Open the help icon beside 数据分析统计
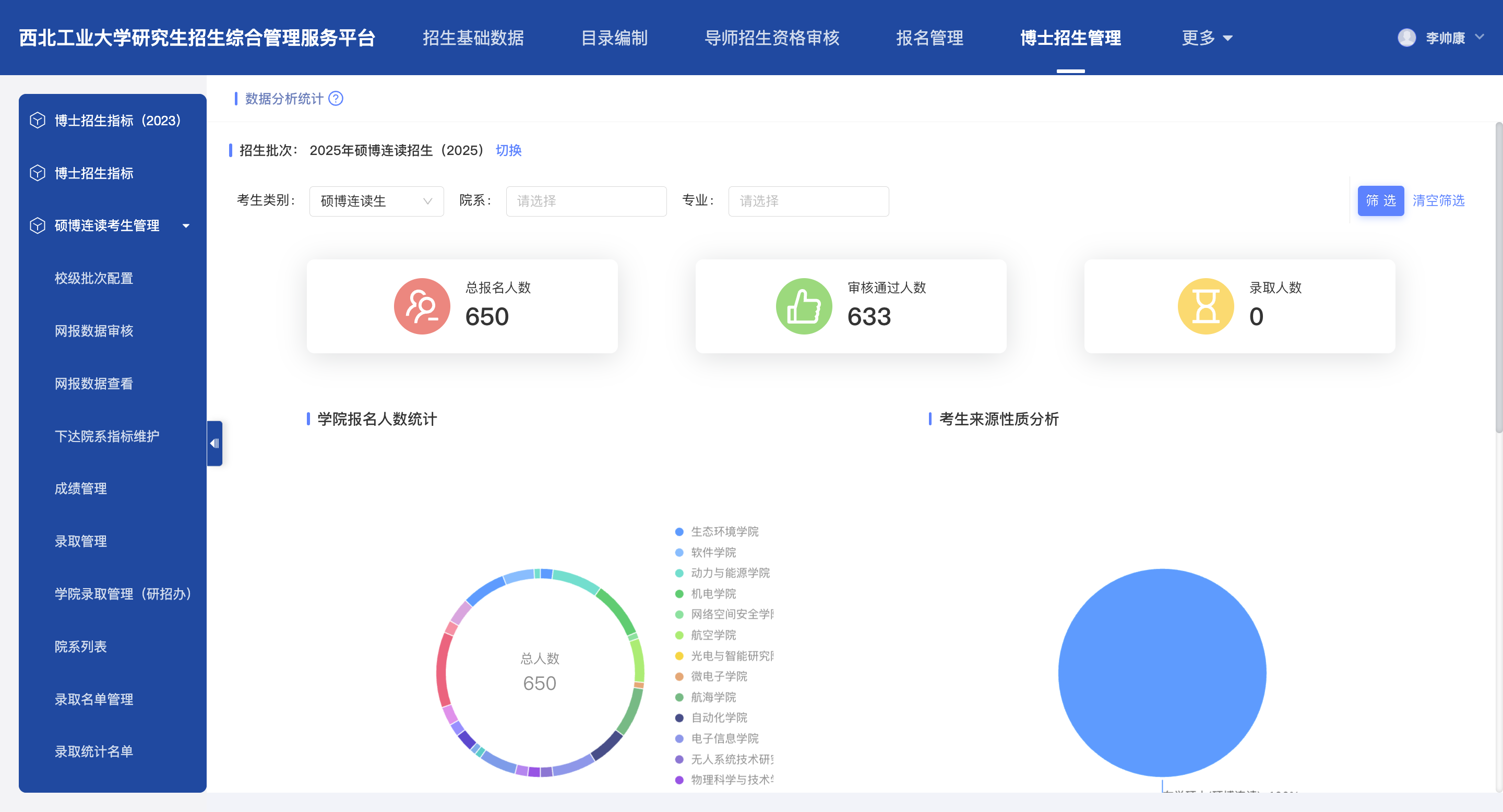 336,99
